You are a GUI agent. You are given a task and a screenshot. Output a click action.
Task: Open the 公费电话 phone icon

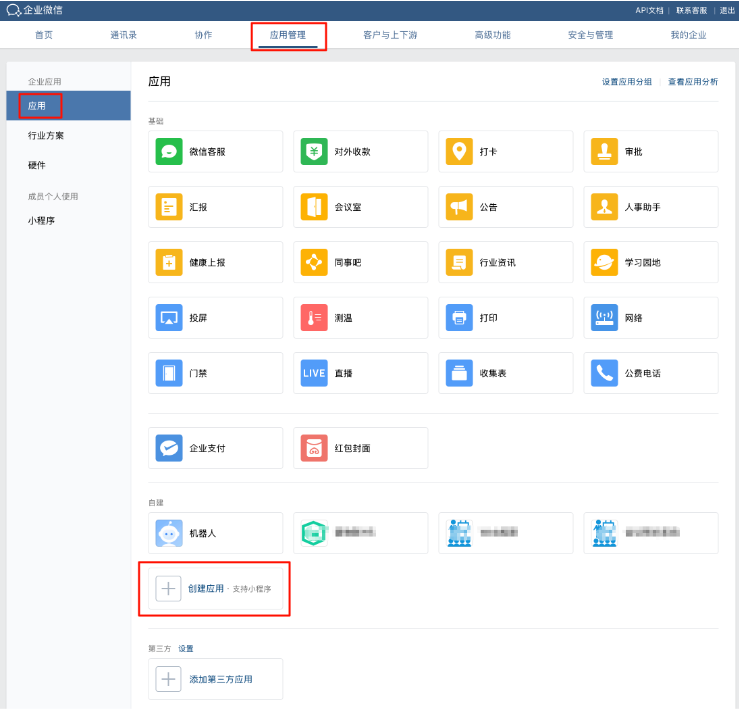point(605,373)
